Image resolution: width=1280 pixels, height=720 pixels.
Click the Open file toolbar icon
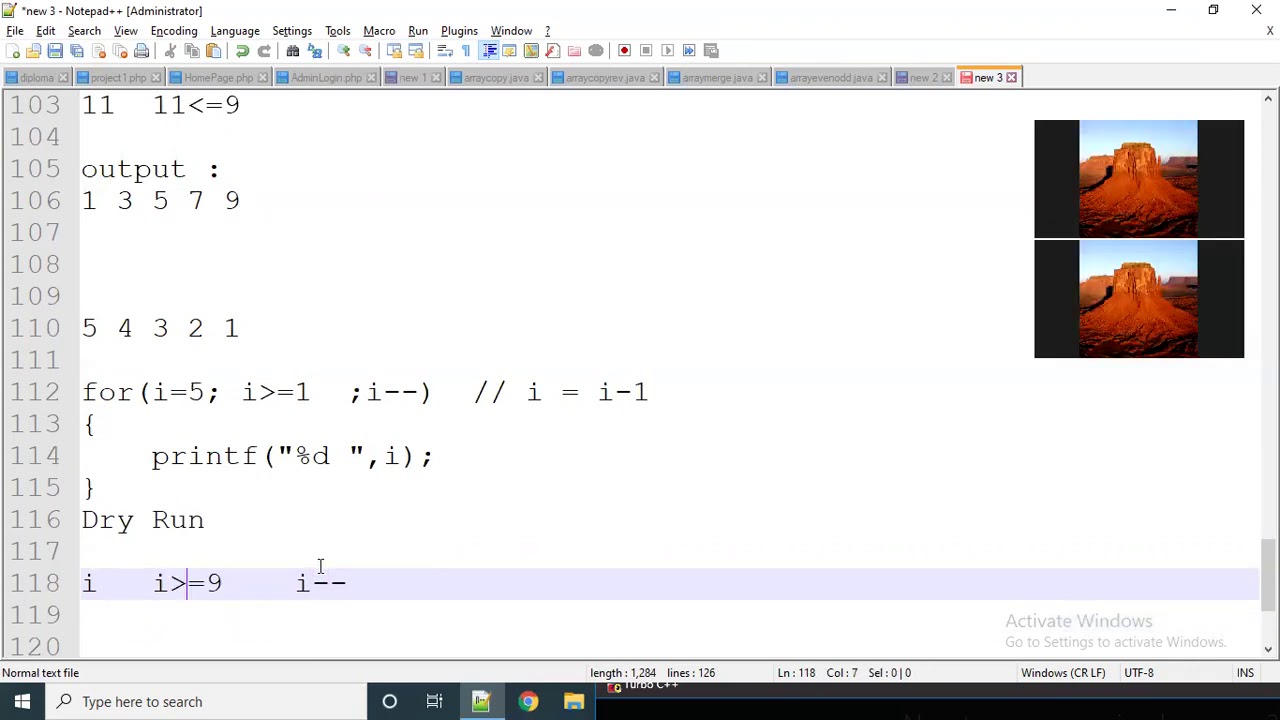click(33, 50)
